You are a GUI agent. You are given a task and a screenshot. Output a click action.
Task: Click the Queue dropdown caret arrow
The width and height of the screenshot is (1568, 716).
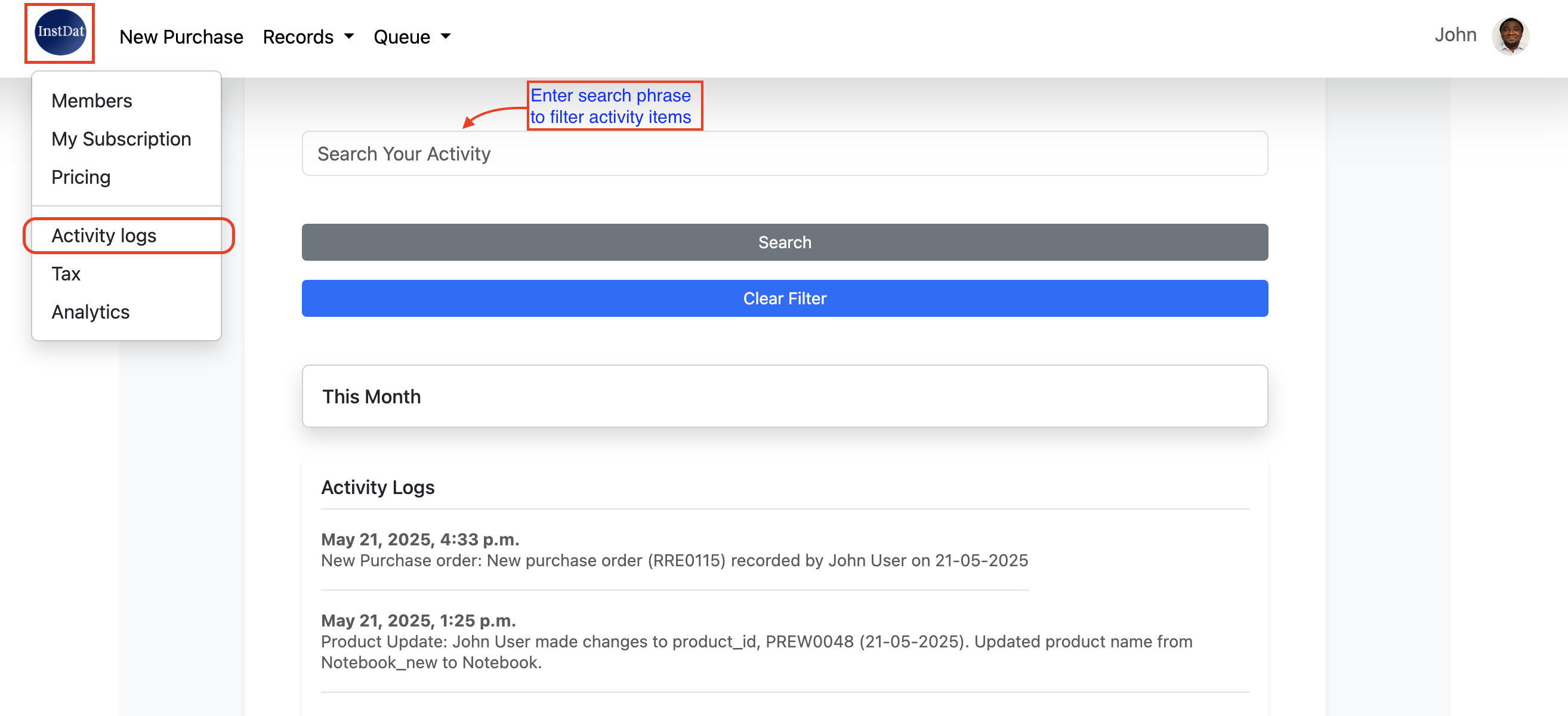click(x=446, y=36)
